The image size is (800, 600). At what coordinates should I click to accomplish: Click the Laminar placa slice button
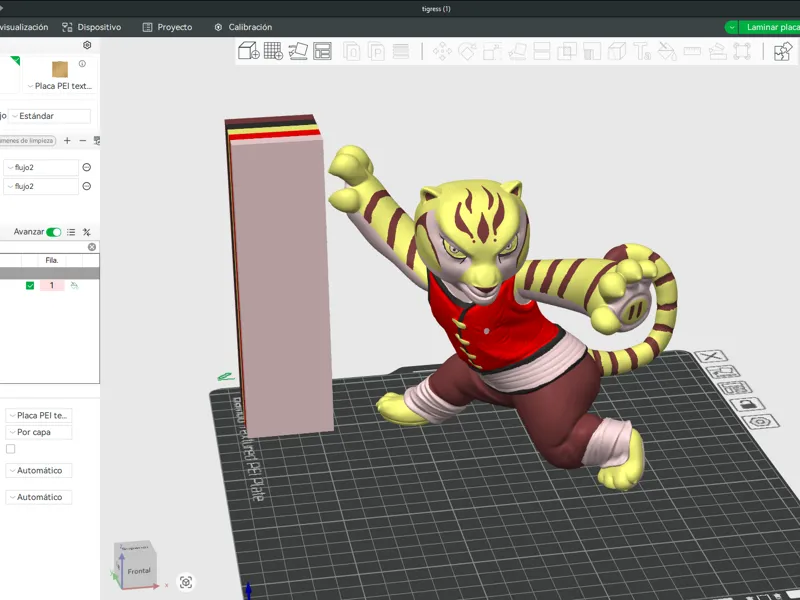click(770, 27)
